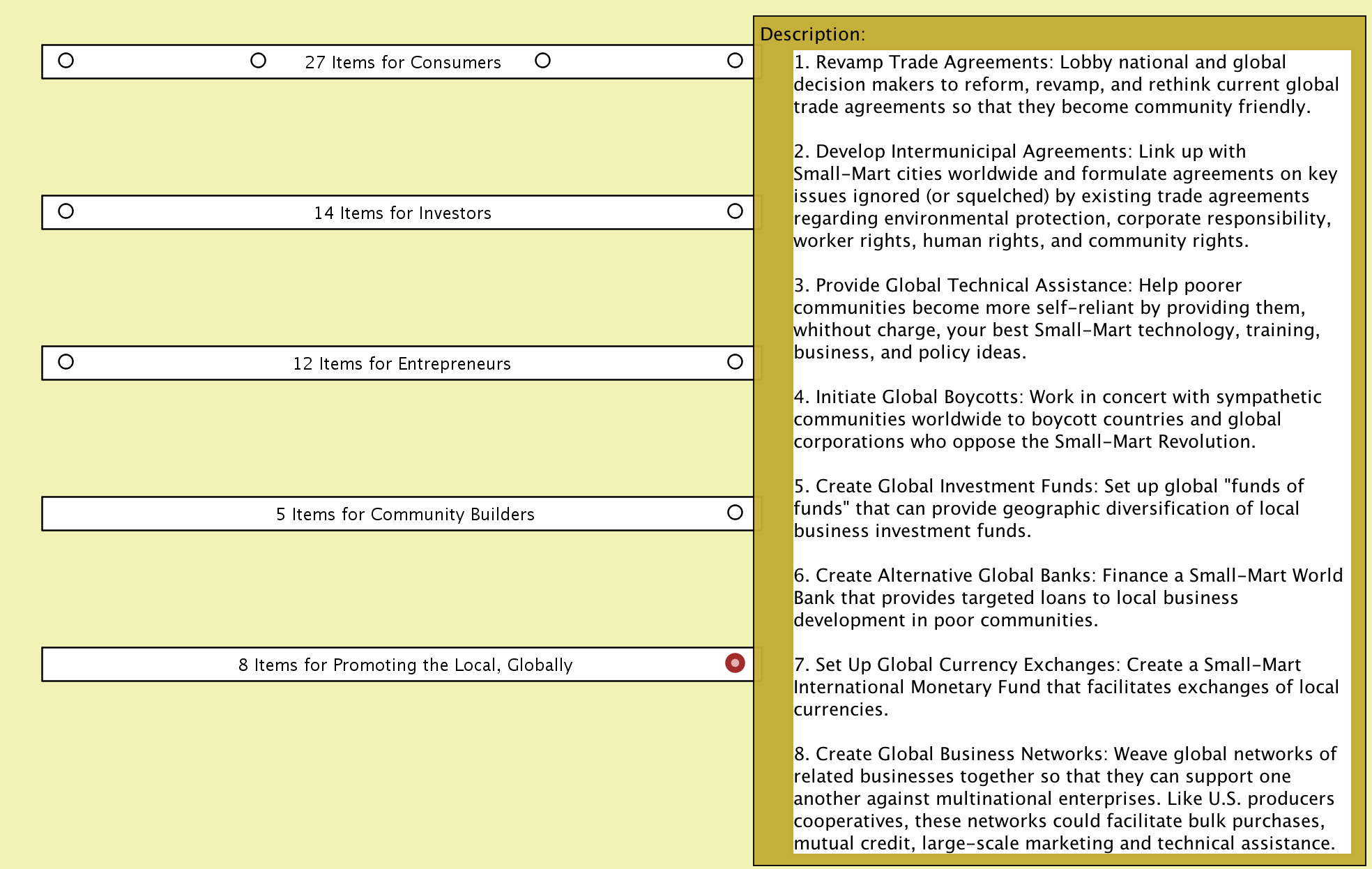The width and height of the screenshot is (1372, 869).
Task: Select left circle in Investors bar
Action: click(x=66, y=211)
